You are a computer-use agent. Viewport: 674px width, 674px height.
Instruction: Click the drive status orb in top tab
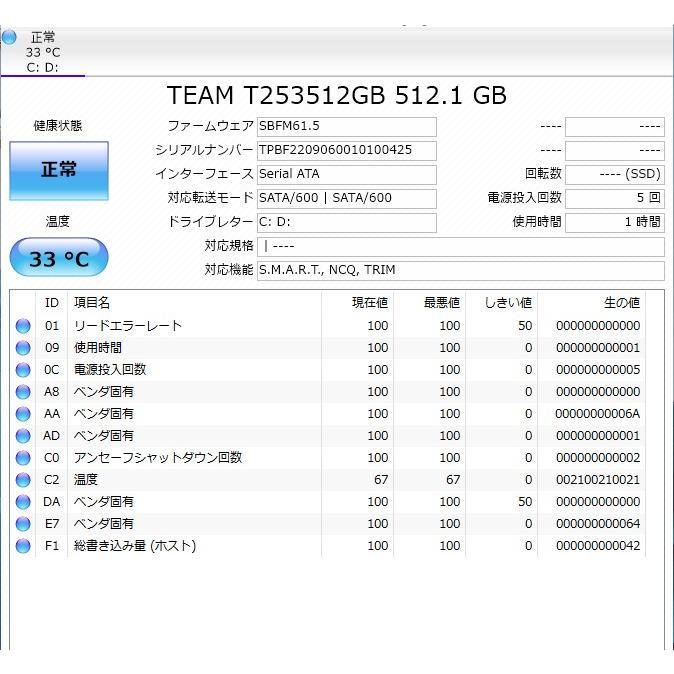(x=9, y=38)
